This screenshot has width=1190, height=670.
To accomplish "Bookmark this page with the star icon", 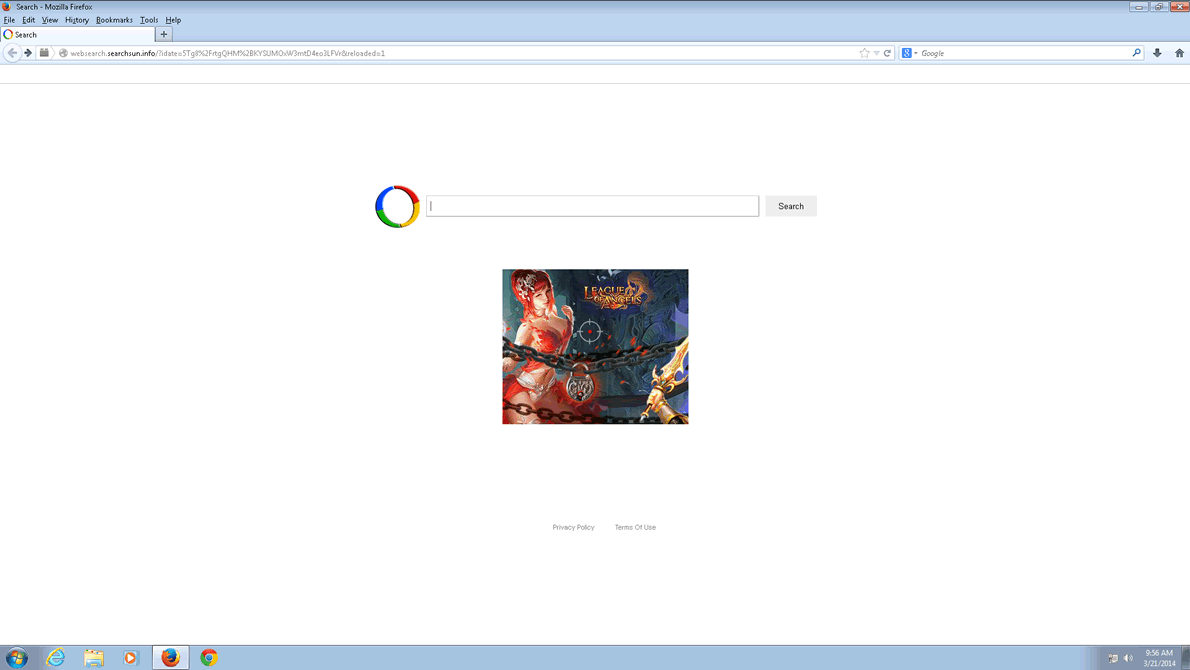I will (864, 53).
